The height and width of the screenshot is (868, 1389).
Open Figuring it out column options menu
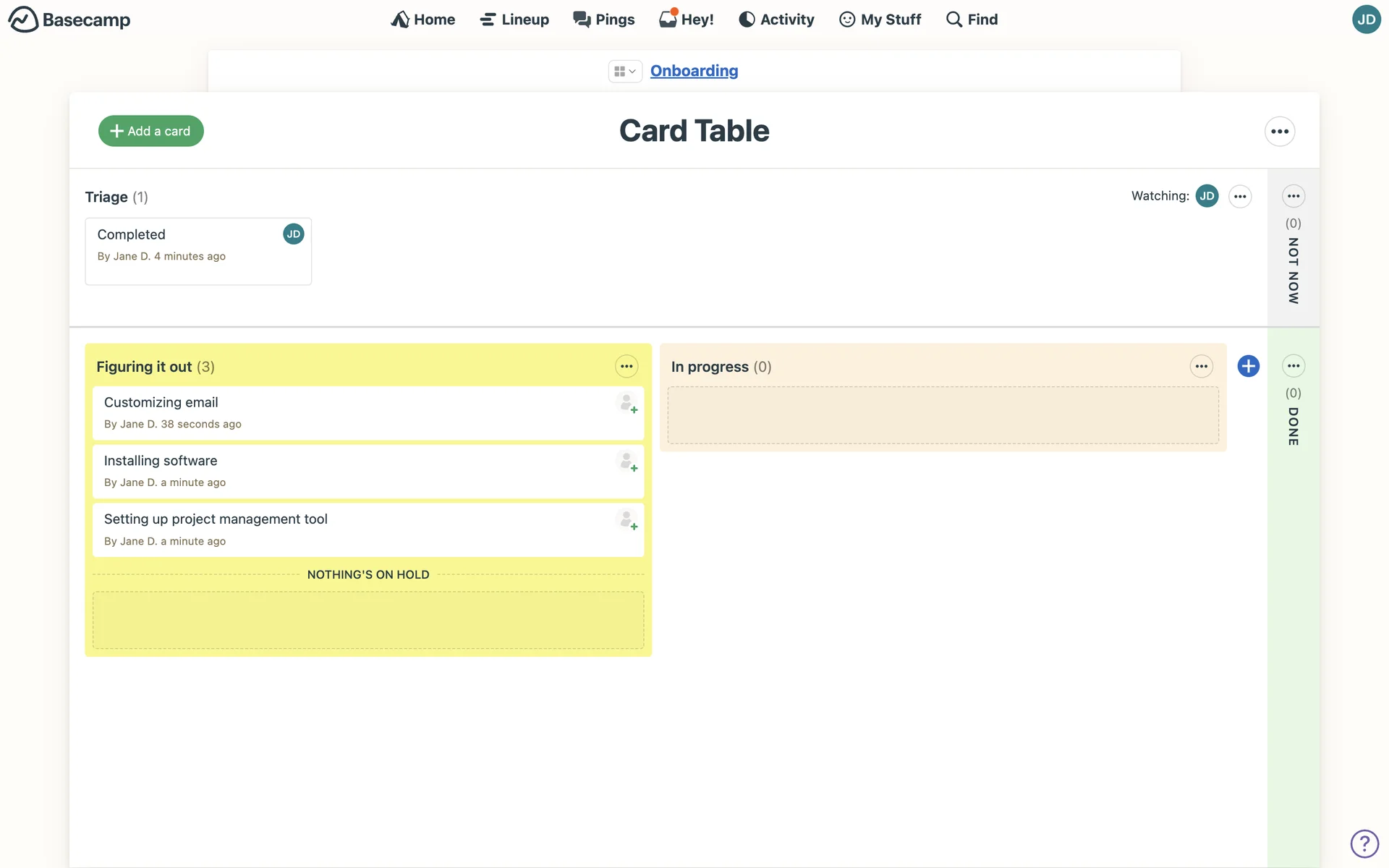click(626, 367)
